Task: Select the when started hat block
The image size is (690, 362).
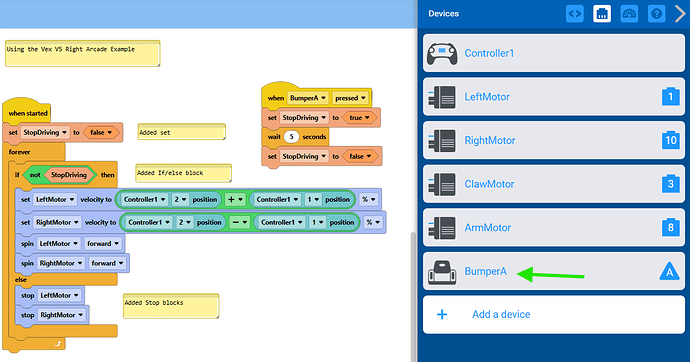Action: pos(27,111)
